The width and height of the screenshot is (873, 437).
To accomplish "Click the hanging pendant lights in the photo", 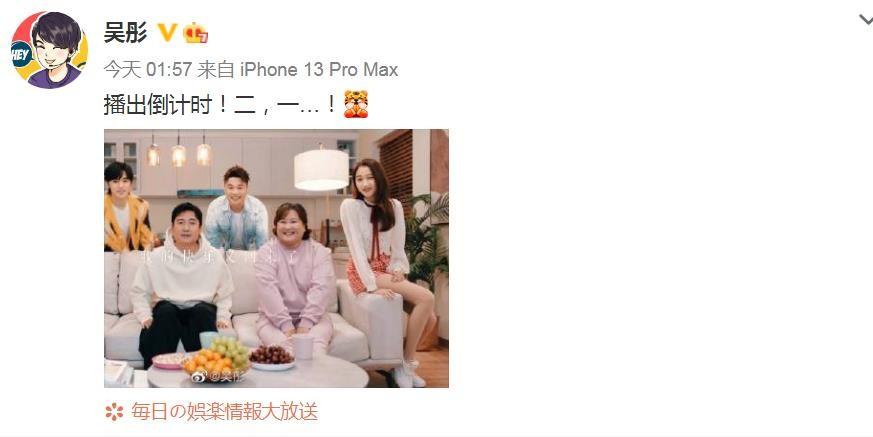I will (x=179, y=150).
